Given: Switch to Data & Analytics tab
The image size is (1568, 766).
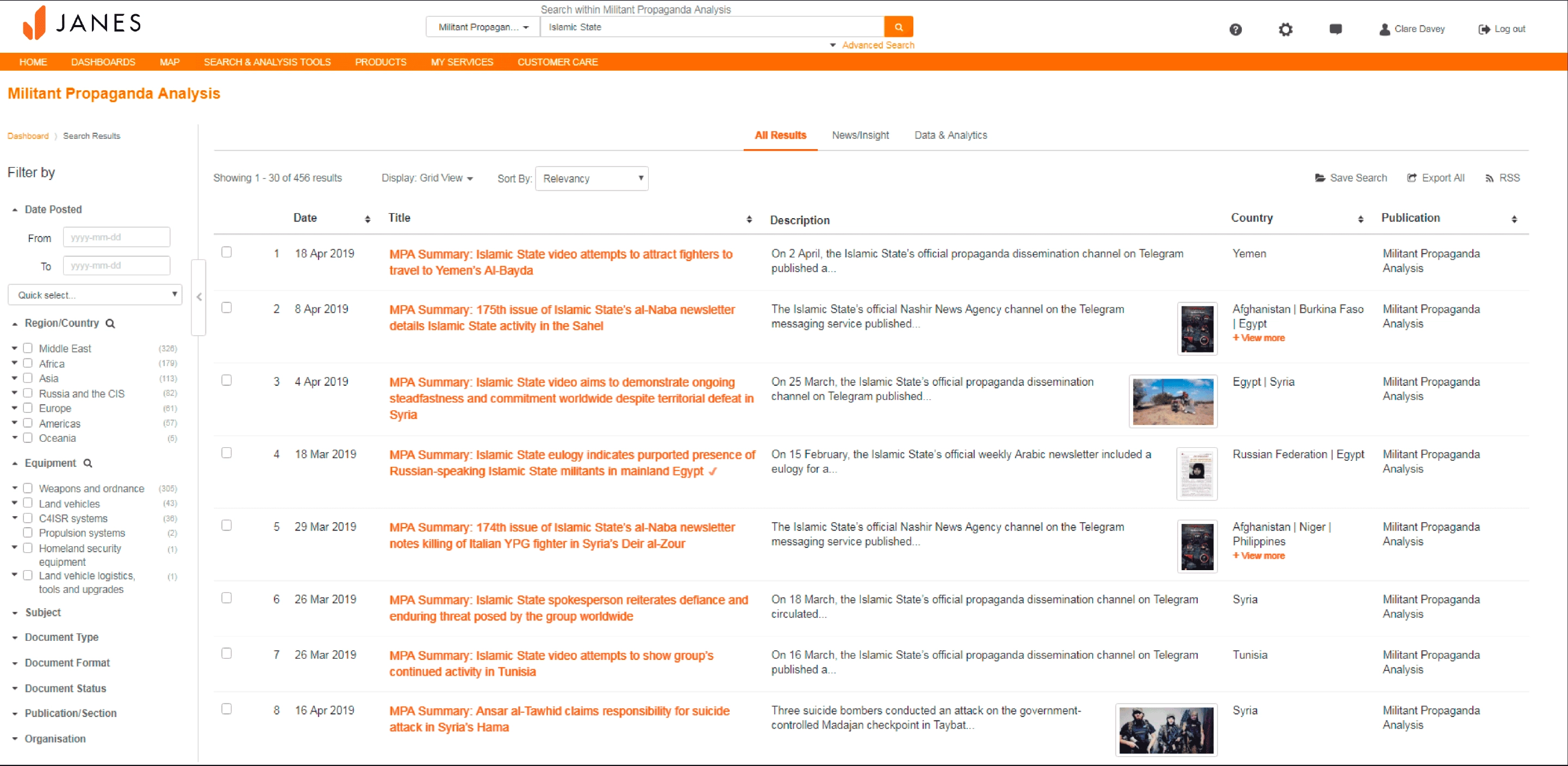Looking at the screenshot, I should point(950,135).
